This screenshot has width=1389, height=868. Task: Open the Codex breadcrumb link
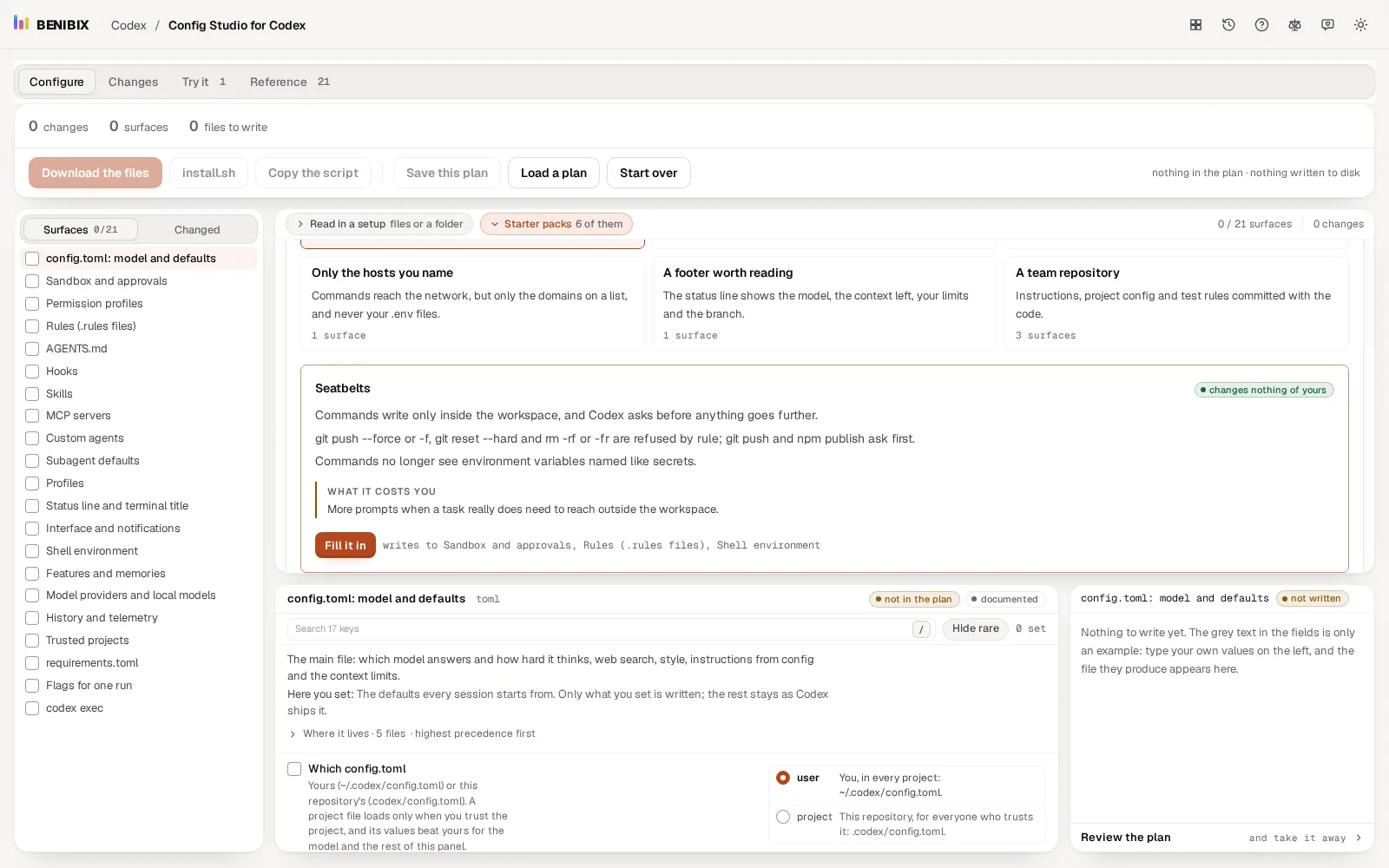pyautogui.click(x=128, y=25)
